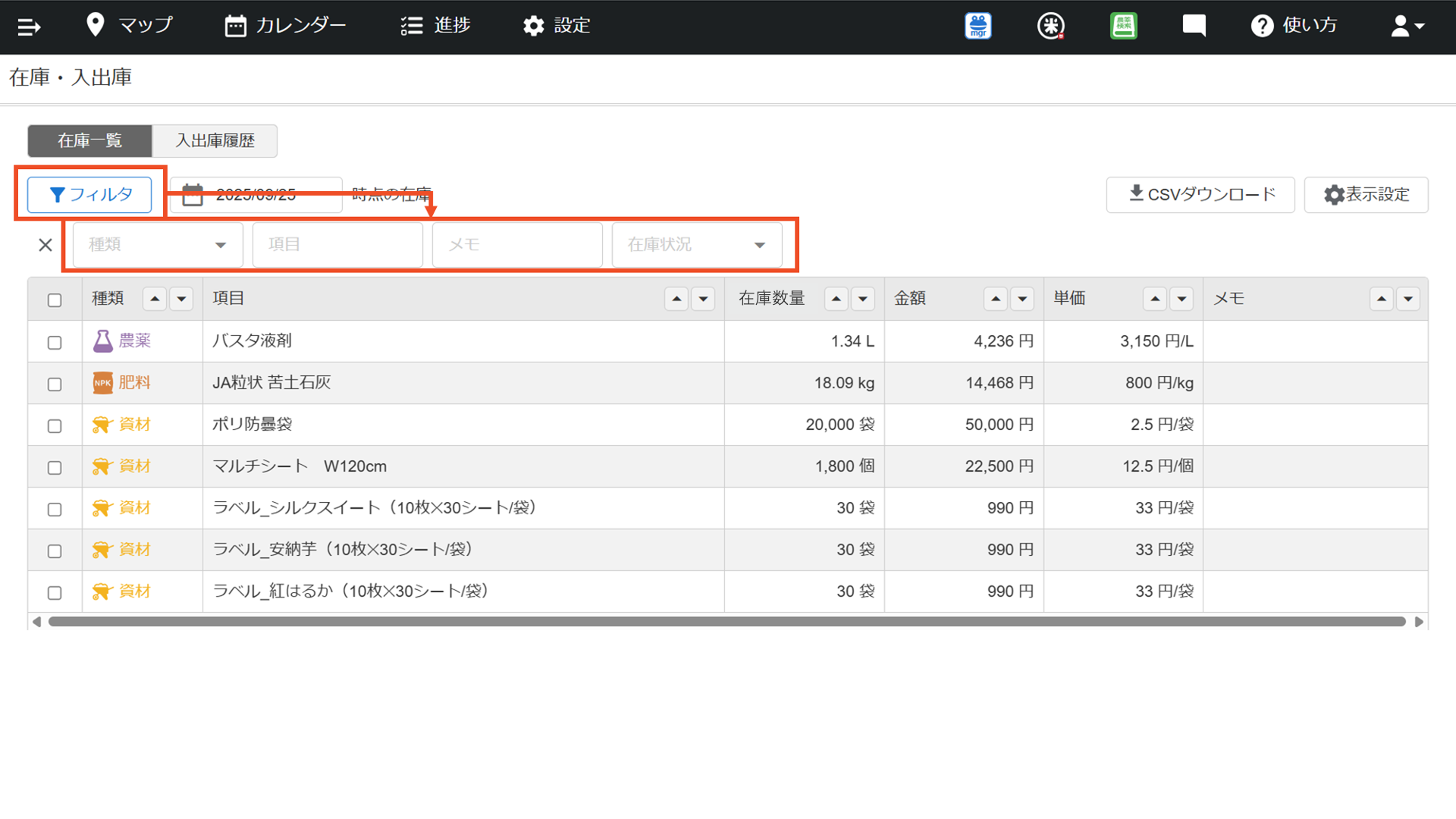Sort 在庫数量 column descending

pos(863,299)
